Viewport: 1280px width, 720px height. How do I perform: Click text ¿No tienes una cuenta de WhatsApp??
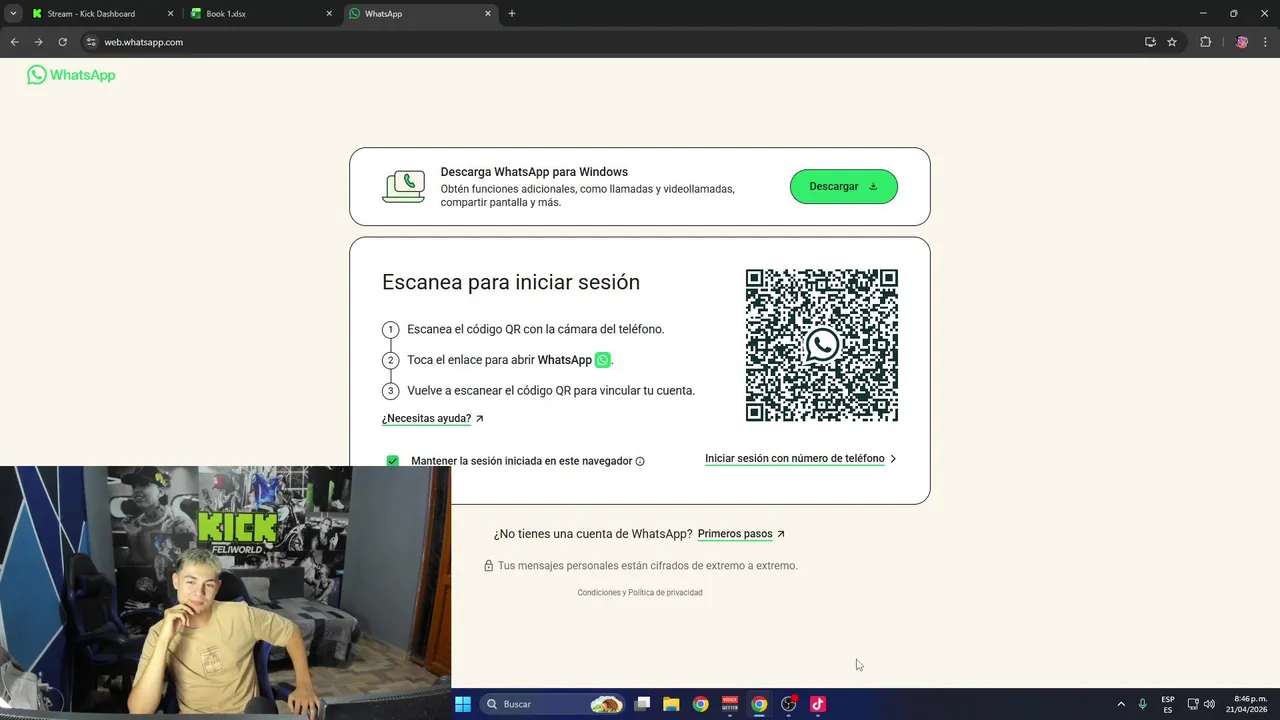tap(593, 534)
